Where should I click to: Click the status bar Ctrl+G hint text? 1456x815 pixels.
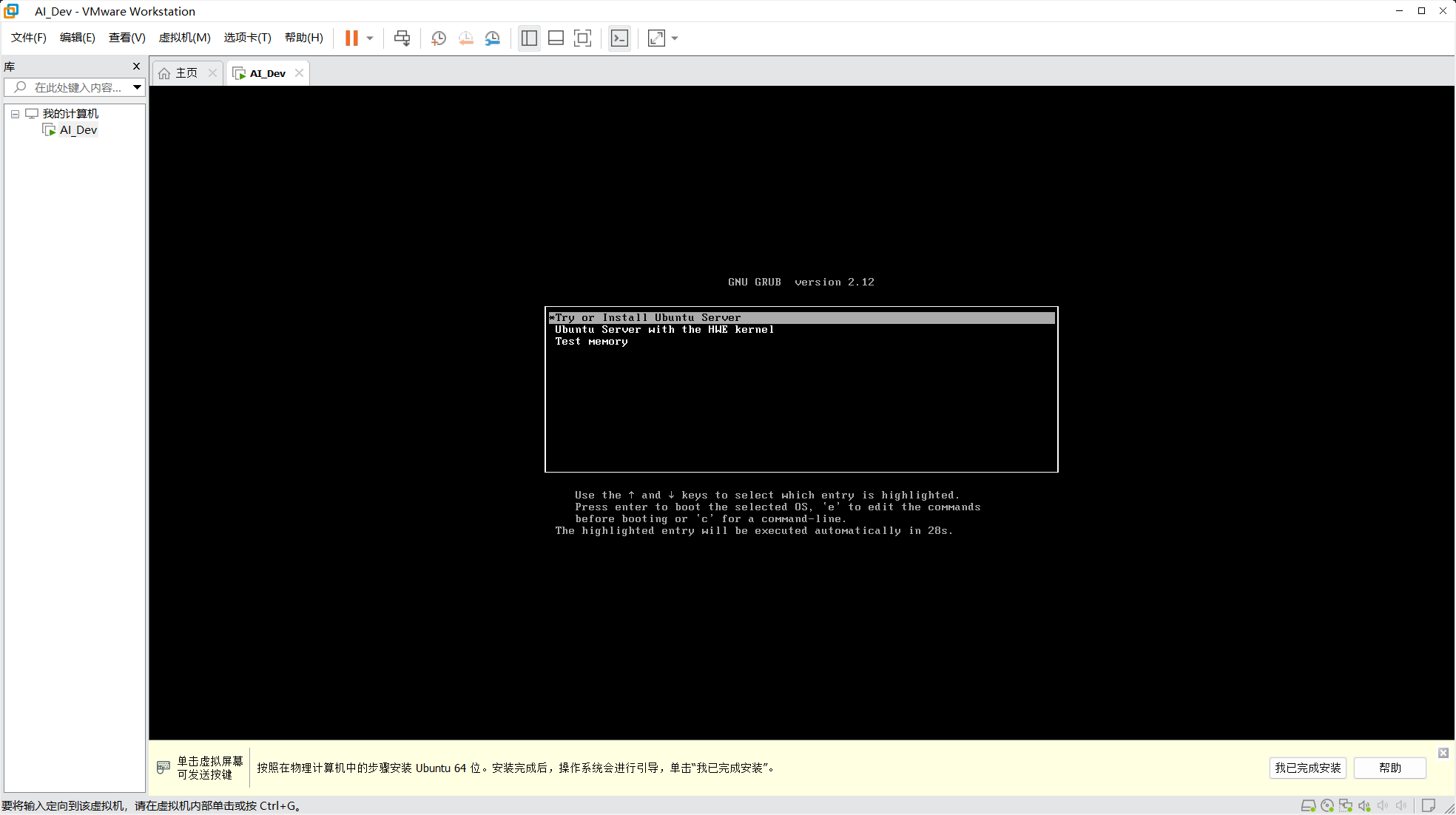point(151,805)
